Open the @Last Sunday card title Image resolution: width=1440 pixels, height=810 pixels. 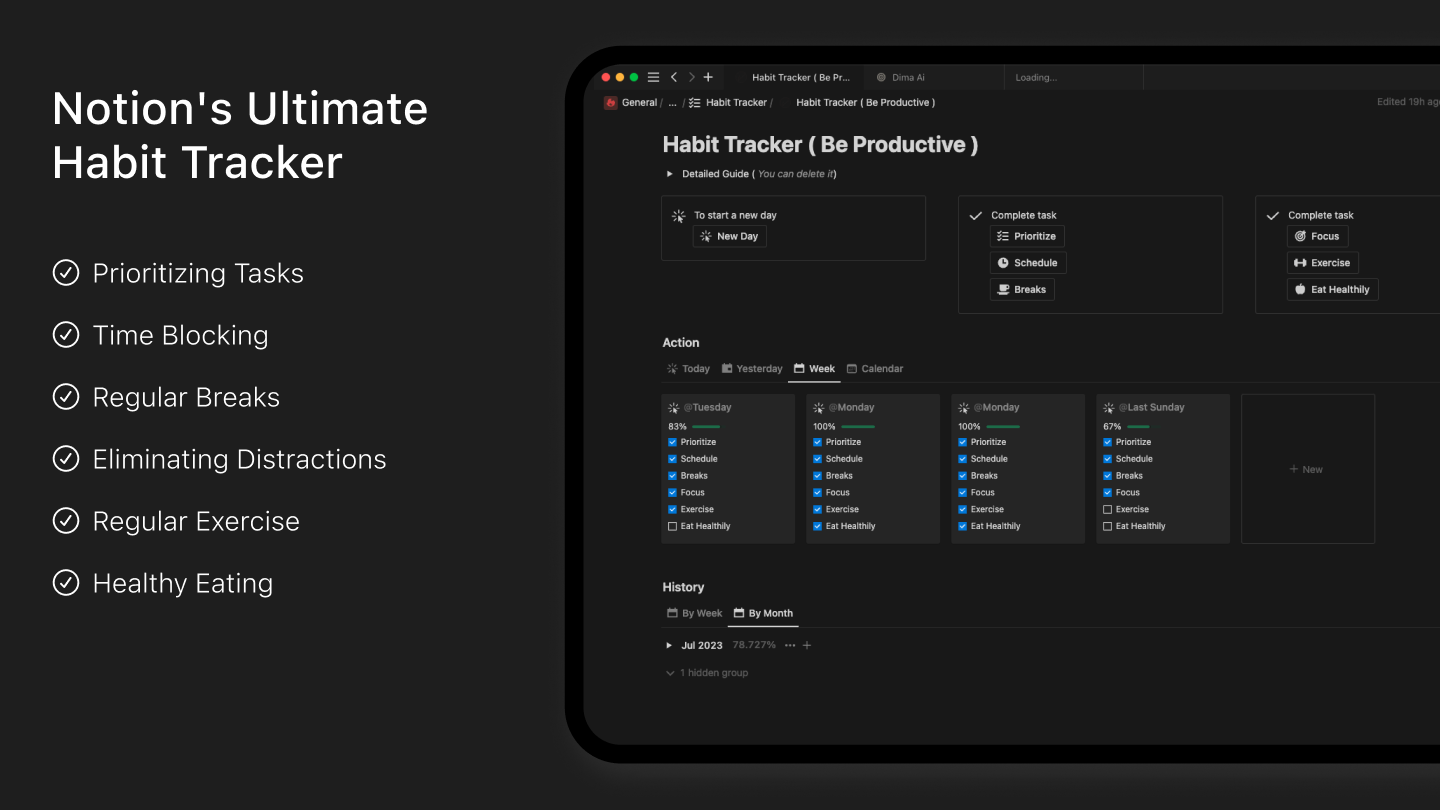pos(1152,407)
